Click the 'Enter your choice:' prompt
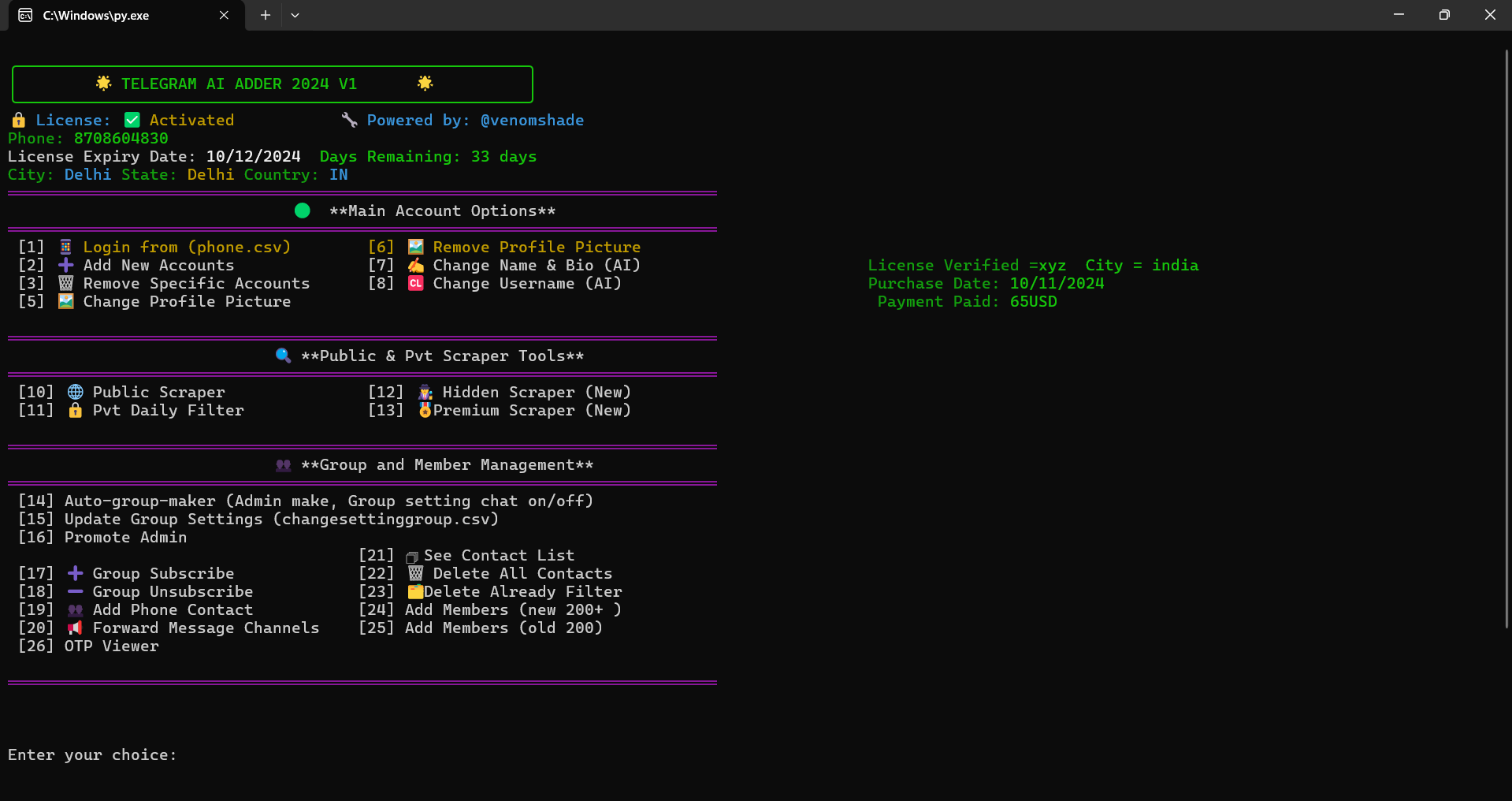This screenshot has width=1512, height=801. pyautogui.click(x=93, y=754)
